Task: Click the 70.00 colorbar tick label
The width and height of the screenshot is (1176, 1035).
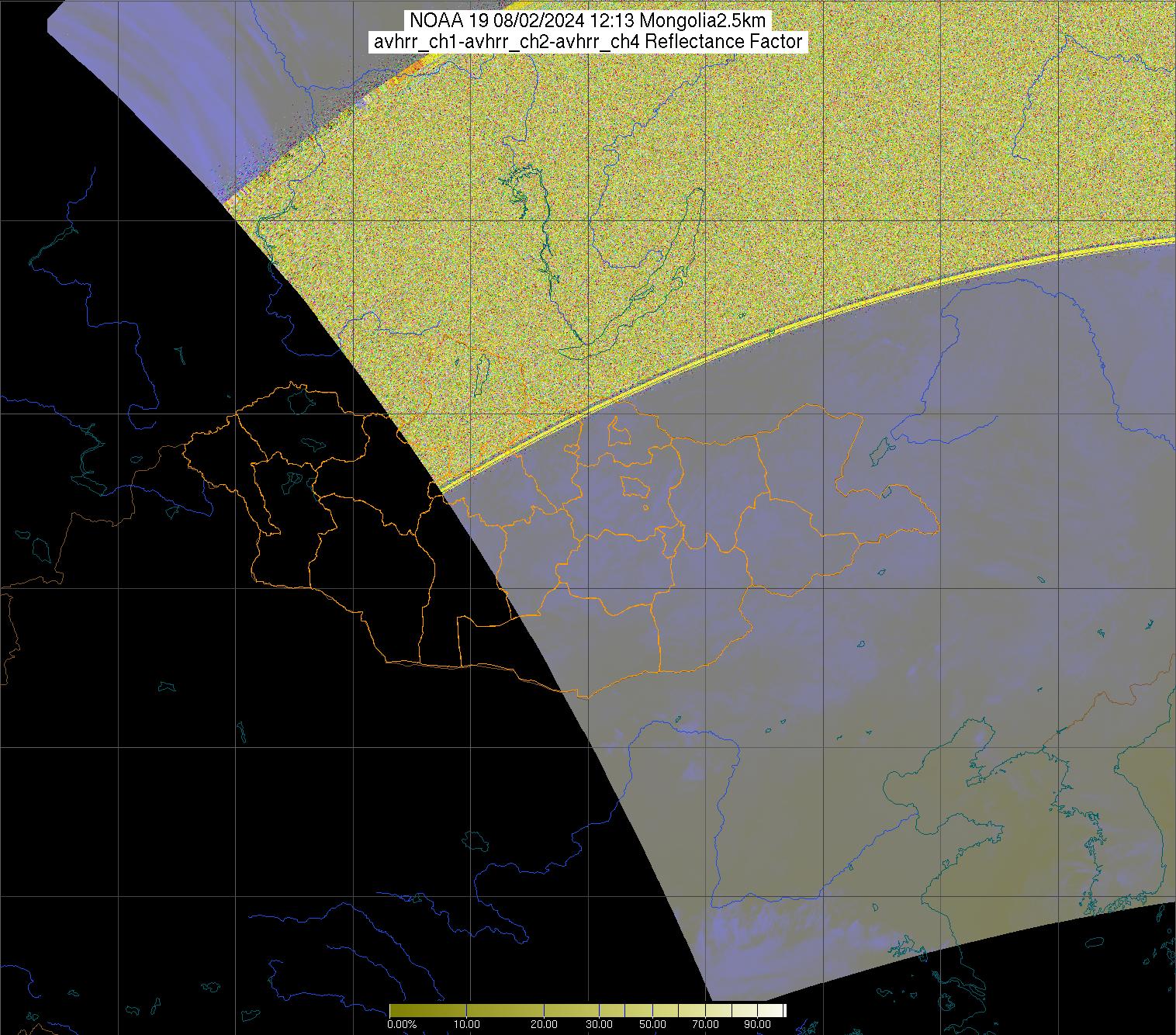Action: pyautogui.click(x=707, y=1023)
